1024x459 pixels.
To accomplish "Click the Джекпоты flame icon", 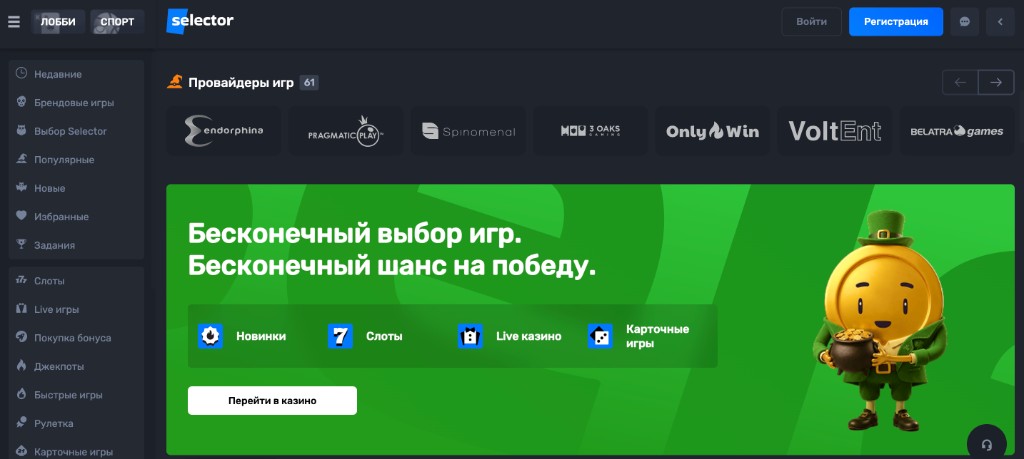I will coord(21,366).
